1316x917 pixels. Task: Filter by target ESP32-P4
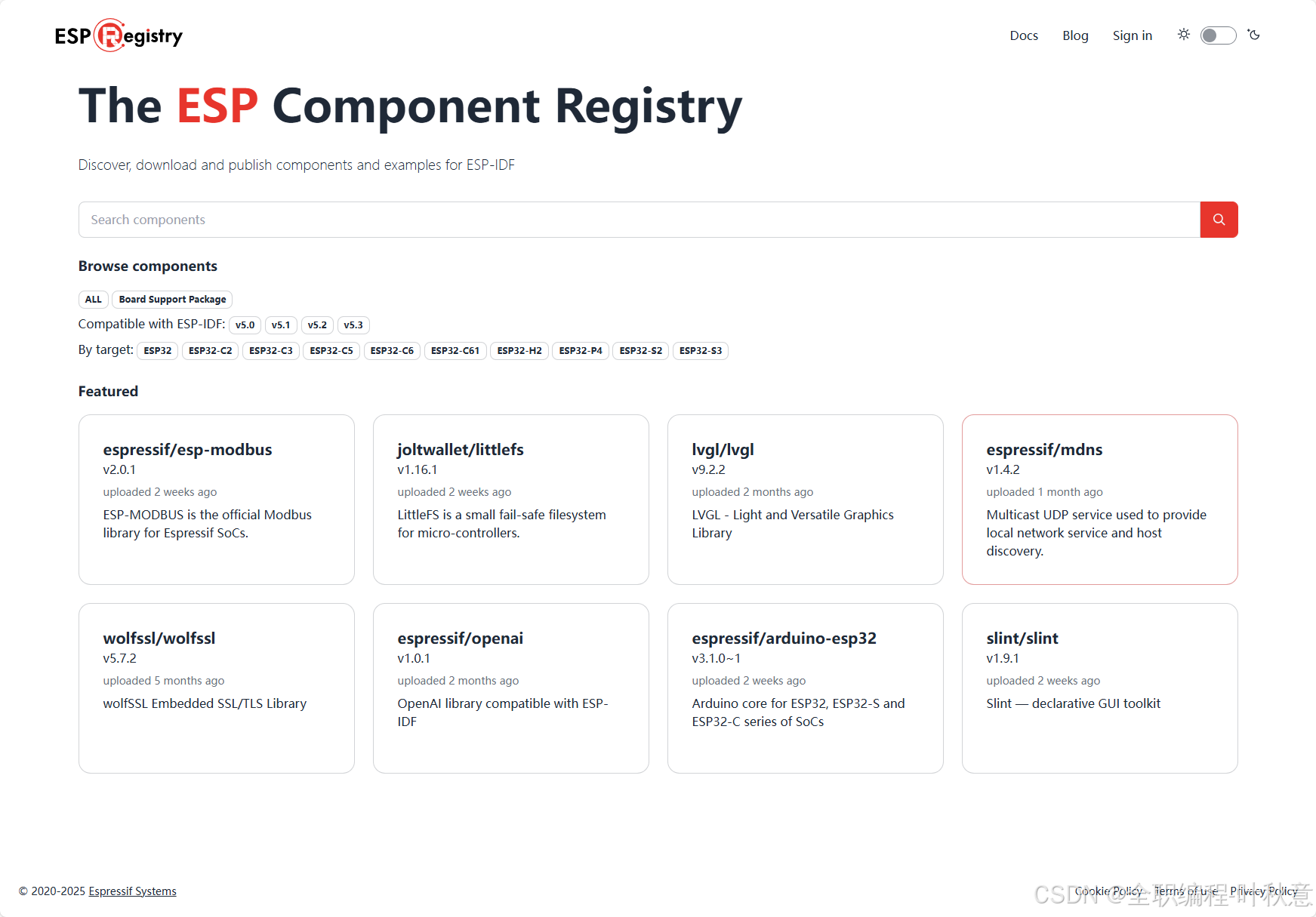[x=581, y=351]
